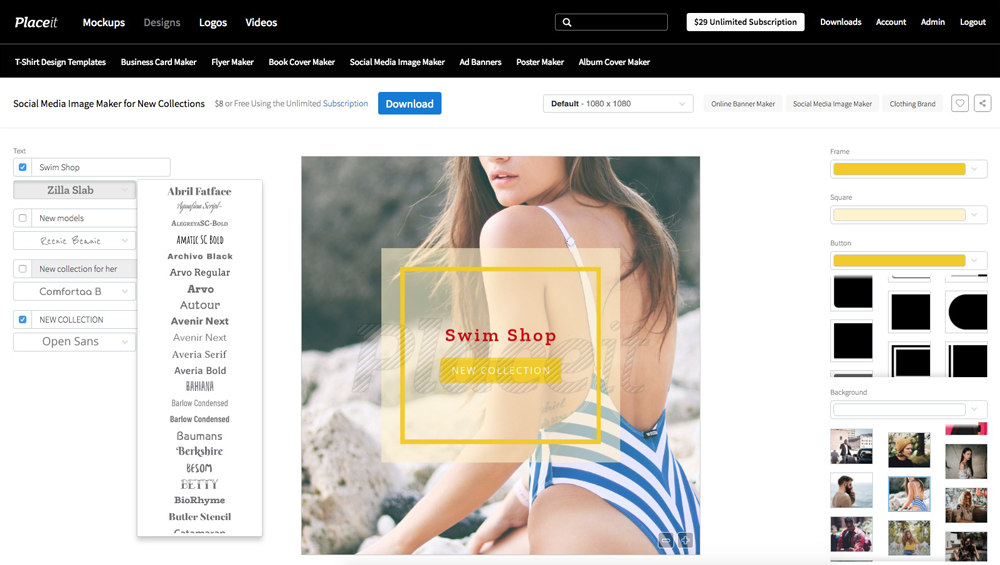Select the double-outlined square graphic
The height and width of the screenshot is (565, 1000).
pyautogui.click(x=910, y=361)
